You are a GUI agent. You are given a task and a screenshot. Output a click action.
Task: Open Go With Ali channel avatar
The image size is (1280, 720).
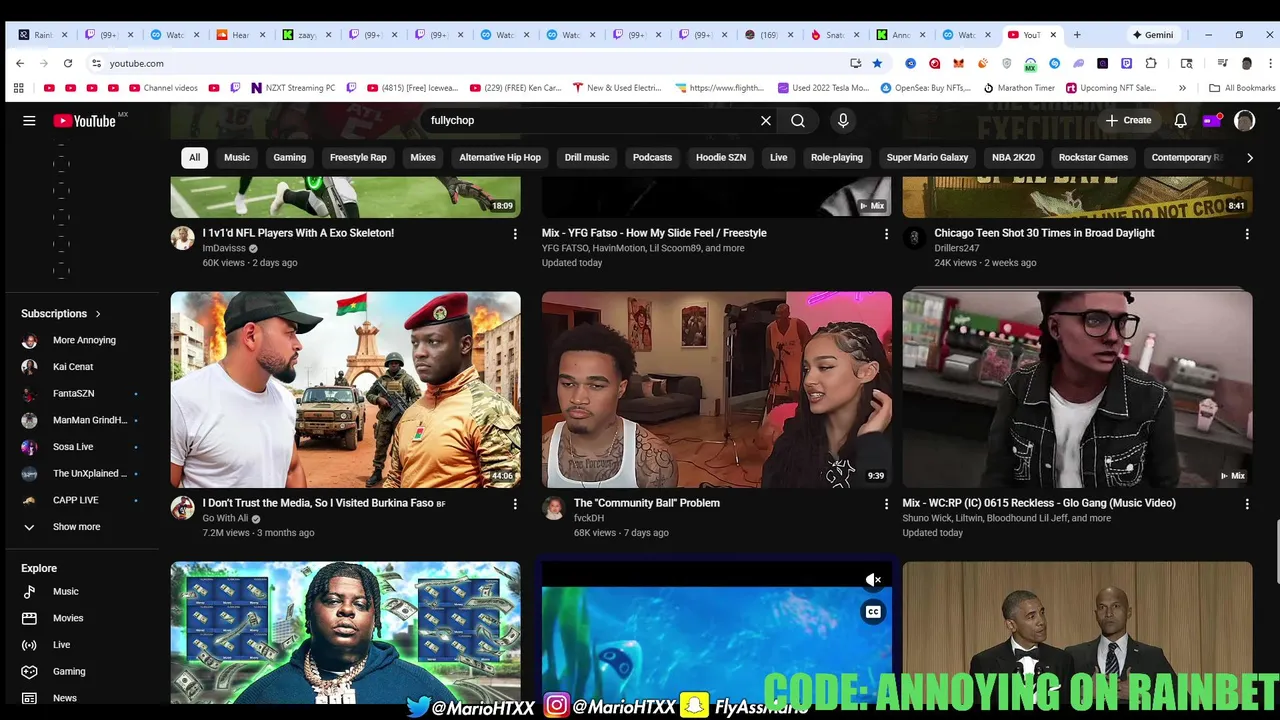coord(182,508)
